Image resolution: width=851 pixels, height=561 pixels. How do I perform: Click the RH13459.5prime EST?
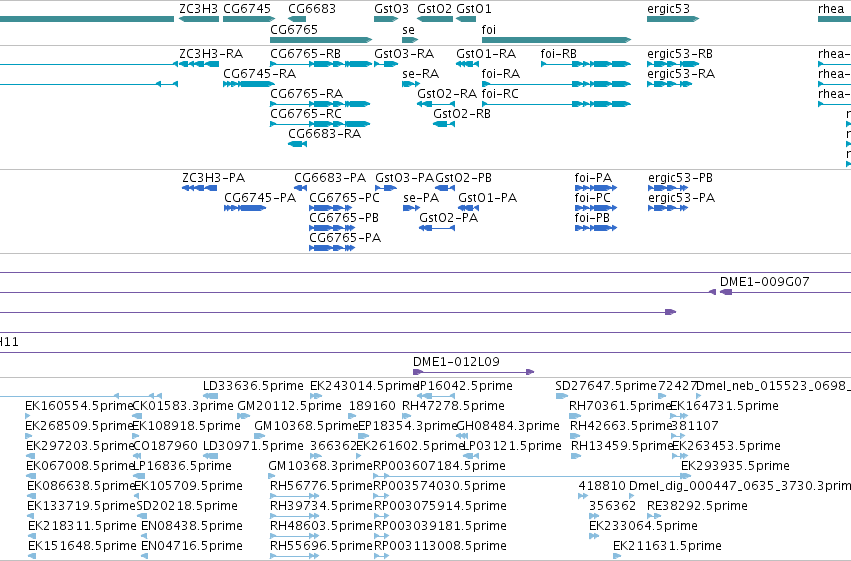(576, 456)
